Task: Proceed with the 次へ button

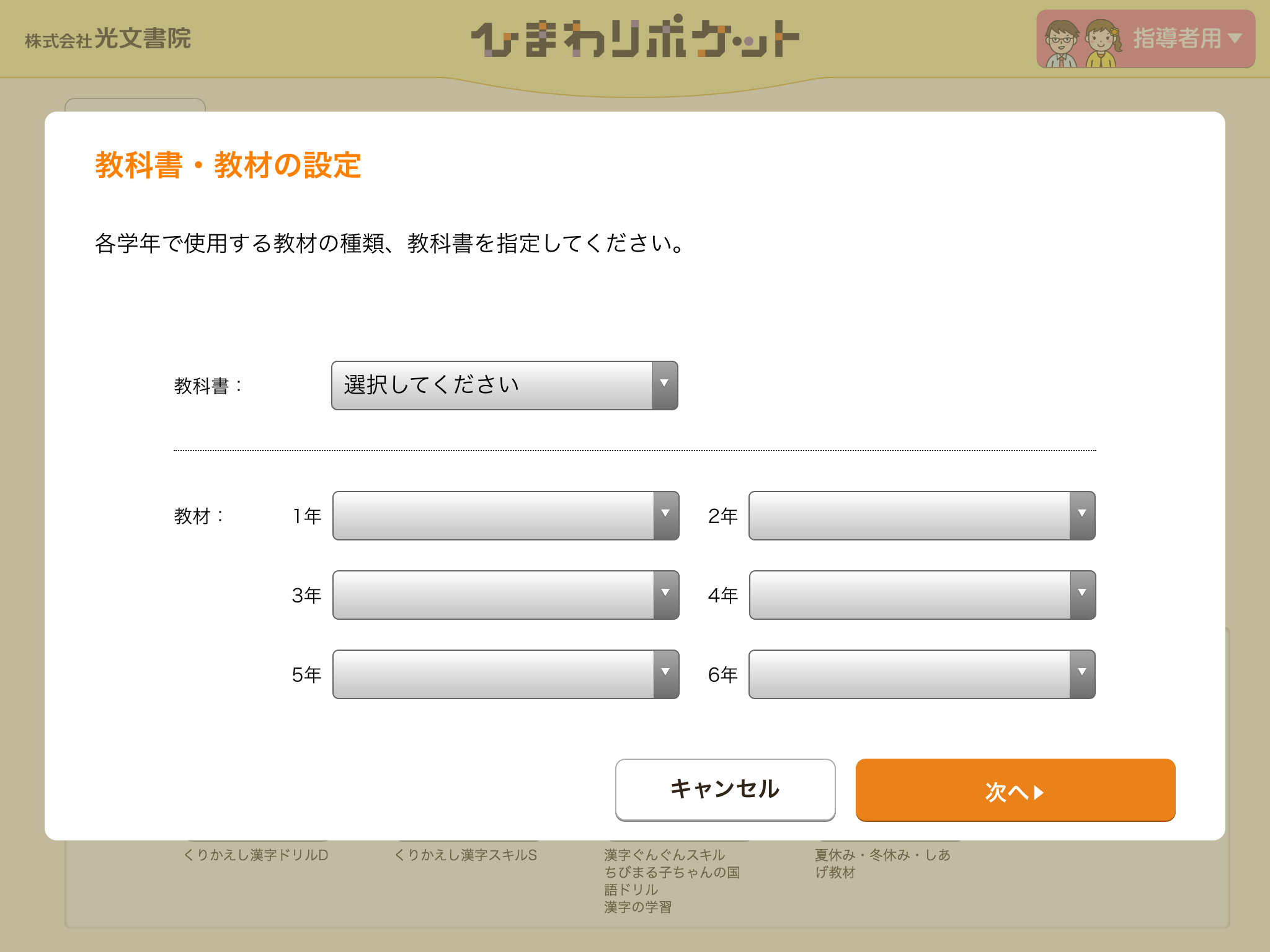Action: [x=1016, y=790]
